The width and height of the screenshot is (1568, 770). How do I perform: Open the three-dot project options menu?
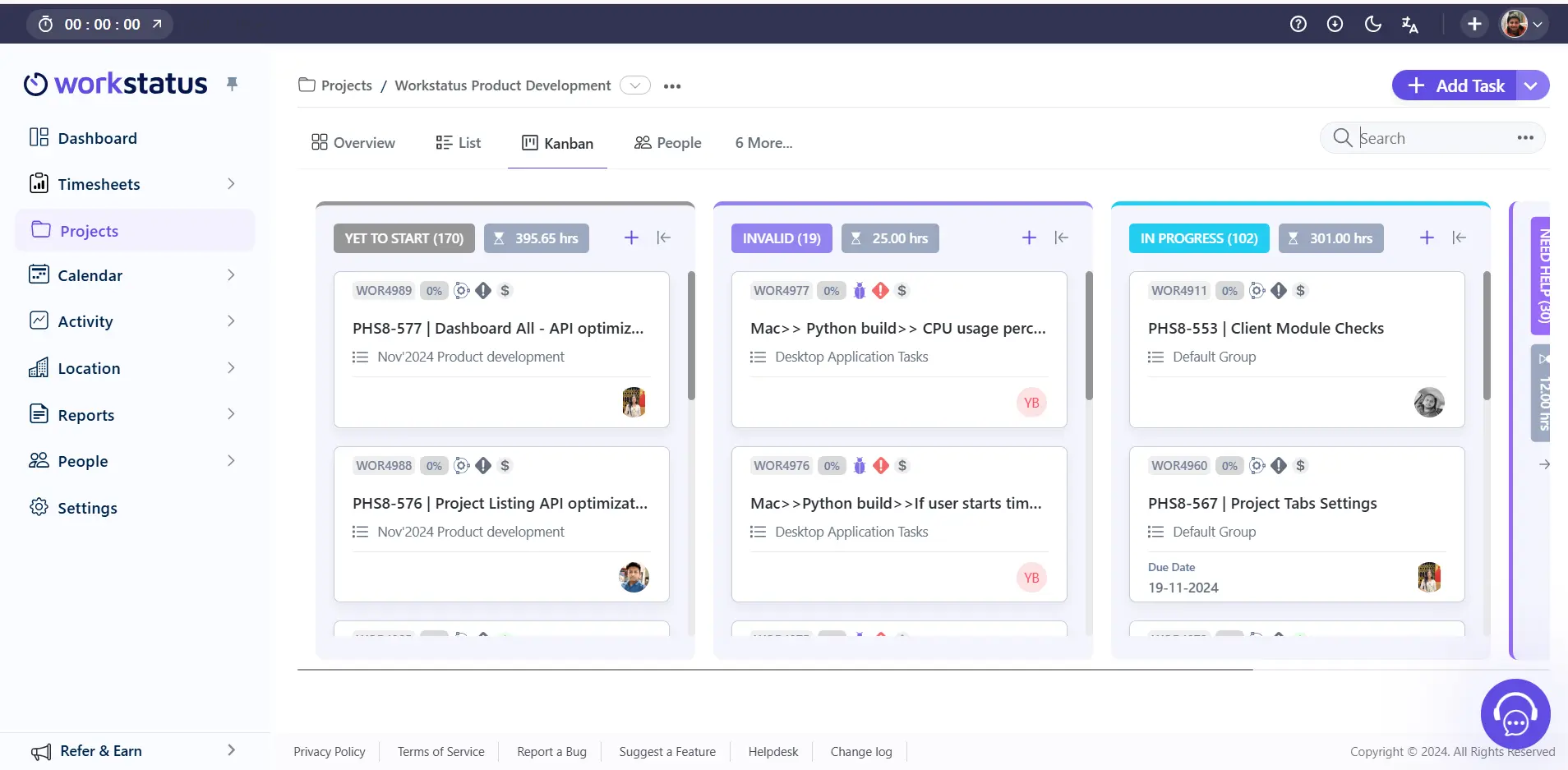(672, 86)
